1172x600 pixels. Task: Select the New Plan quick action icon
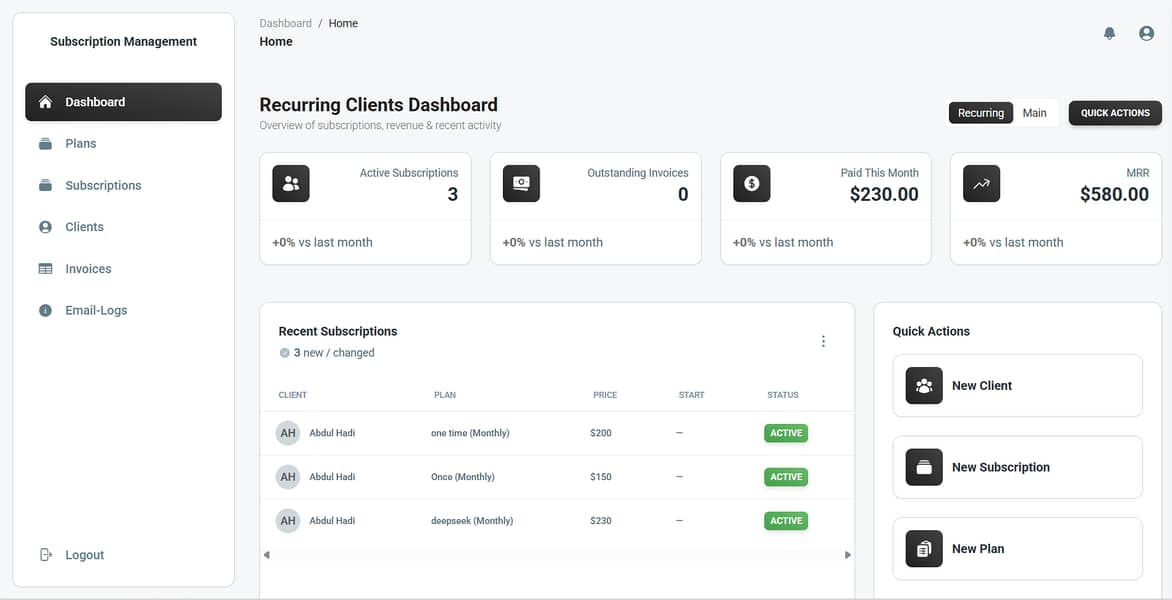[922, 549]
